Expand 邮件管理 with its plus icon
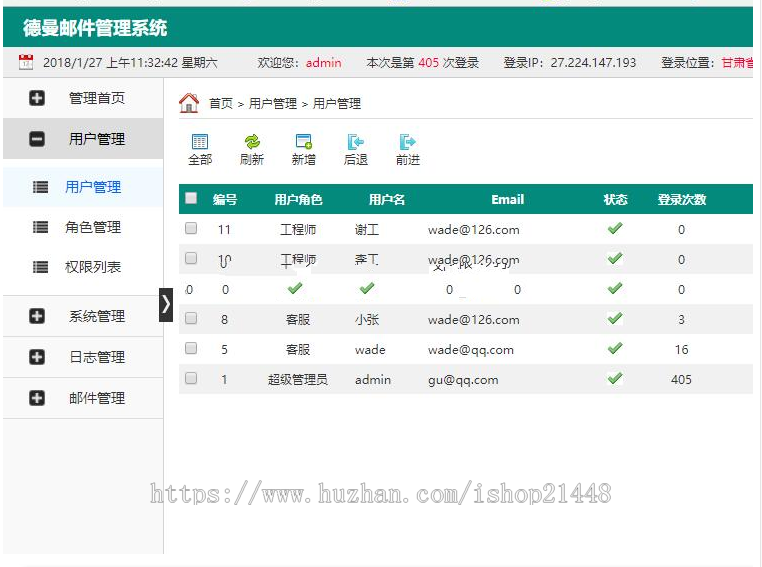Image resolution: width=762 pixels, height=567 pixels. point(37,398)
